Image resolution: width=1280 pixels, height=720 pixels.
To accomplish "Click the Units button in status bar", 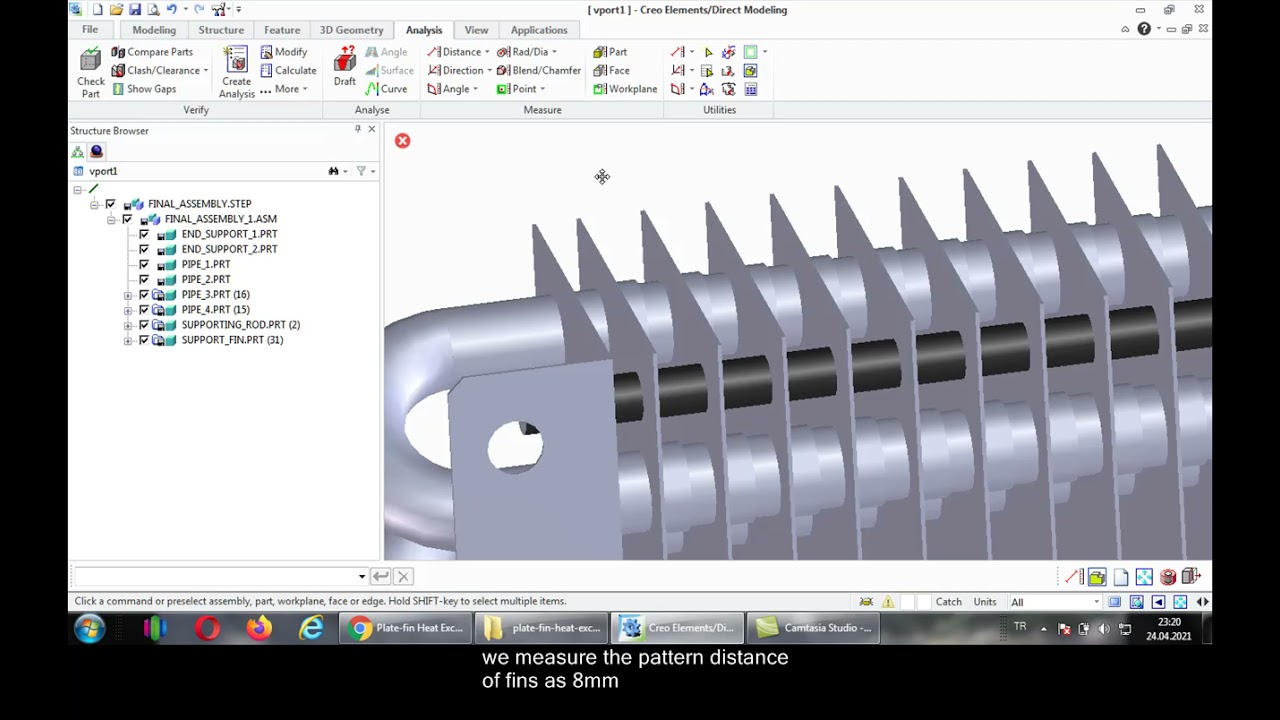I will pyautogui.click(x=985, y=602).
